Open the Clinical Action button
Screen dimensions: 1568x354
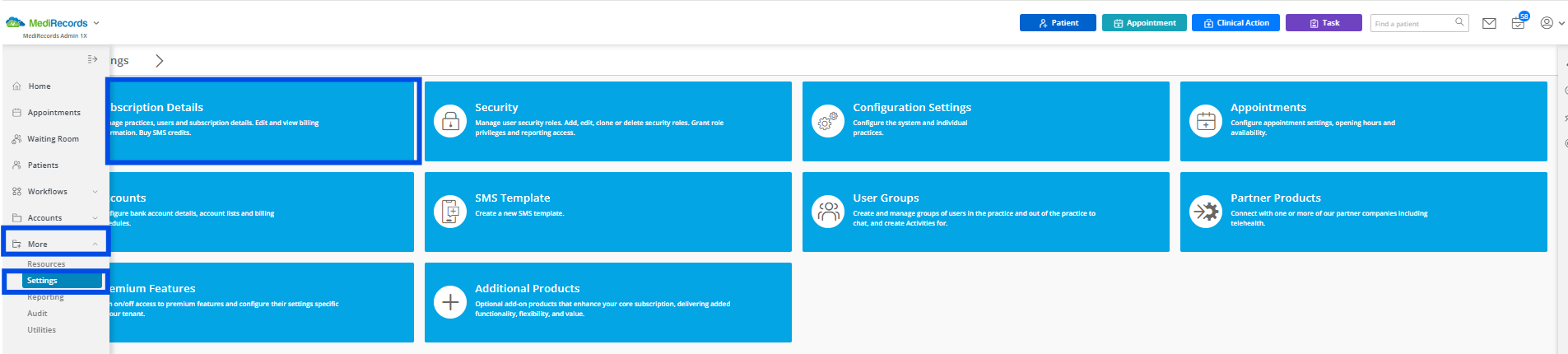(1235, 23)
